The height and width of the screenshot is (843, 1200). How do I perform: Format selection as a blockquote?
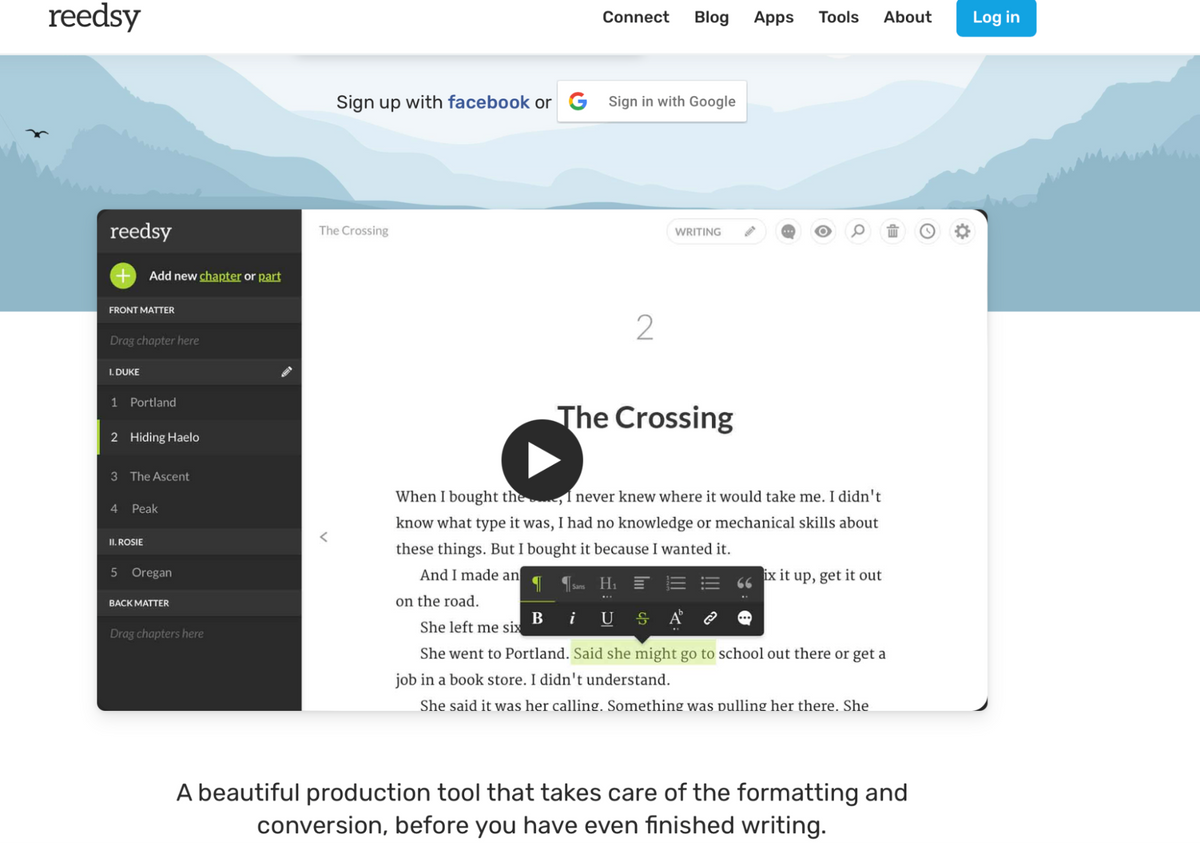(x=744, y=582)
